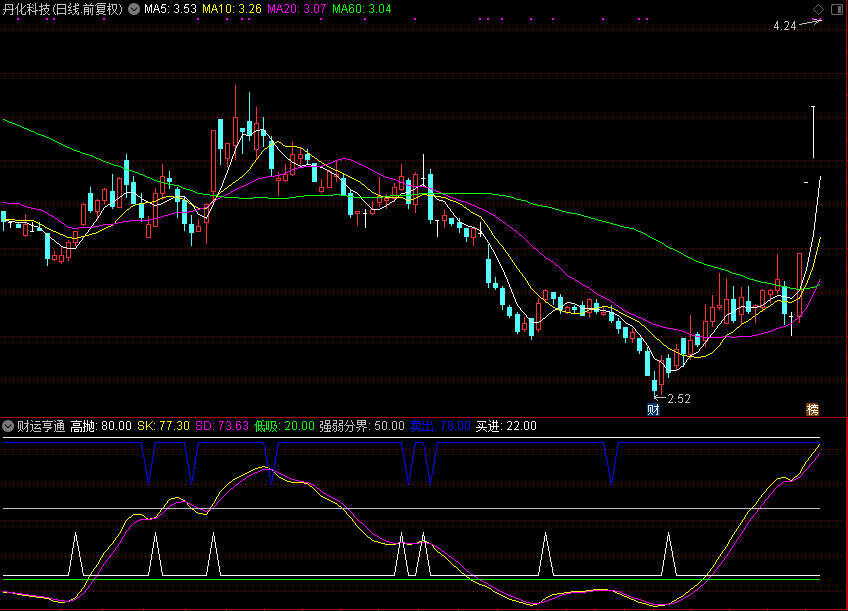The width and height of the screenshot is (848, 611).
Task: Click the MA5: 3.53 indicator label
Action: point(170,9)
